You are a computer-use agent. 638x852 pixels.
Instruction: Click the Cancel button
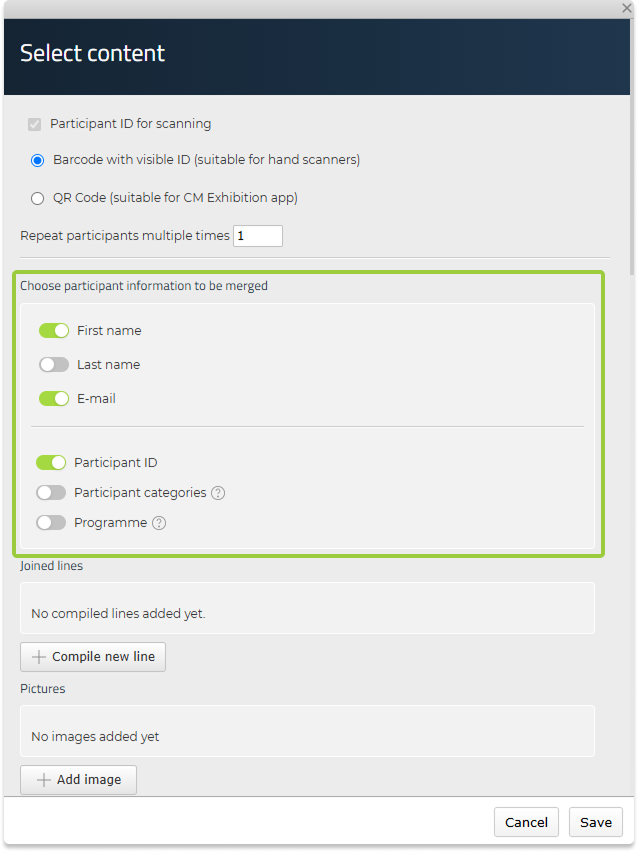[x=526, y=822]
